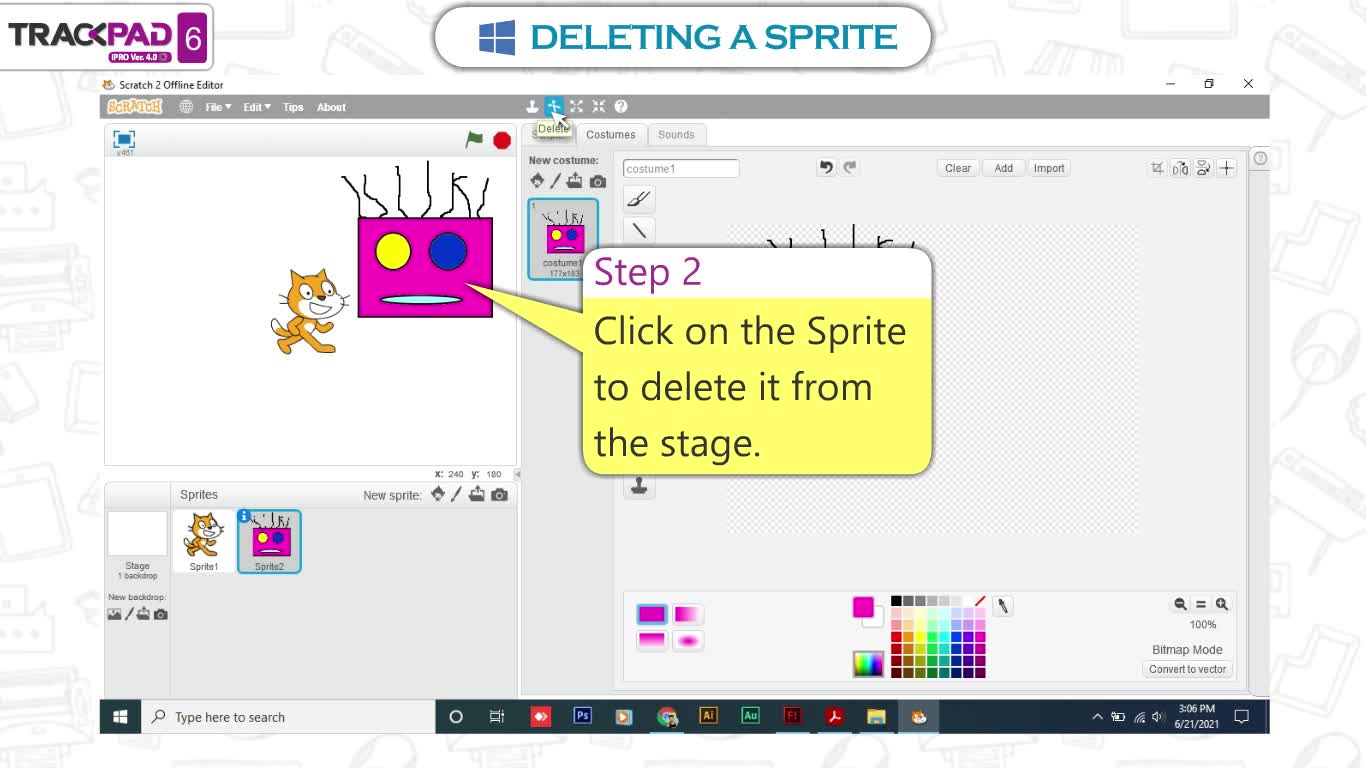The height and width of the screenshot is (768, 1366).
Task: Choose the horizontal gradient fill style
Action: tap(688, 614)
